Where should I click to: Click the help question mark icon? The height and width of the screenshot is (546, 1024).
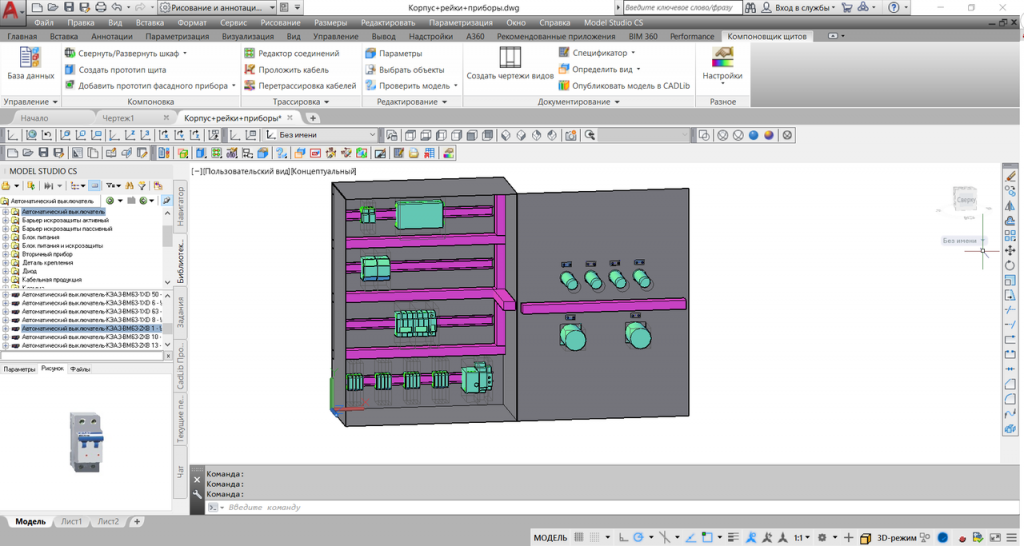point(894,8)
